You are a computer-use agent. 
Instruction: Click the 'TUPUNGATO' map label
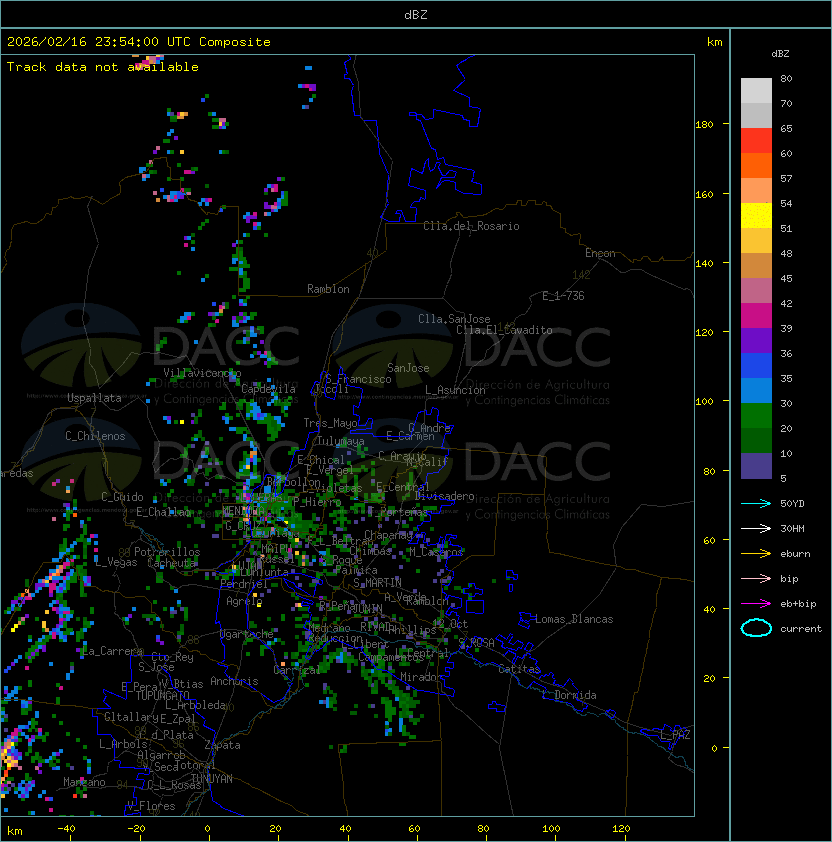point(162,696)
